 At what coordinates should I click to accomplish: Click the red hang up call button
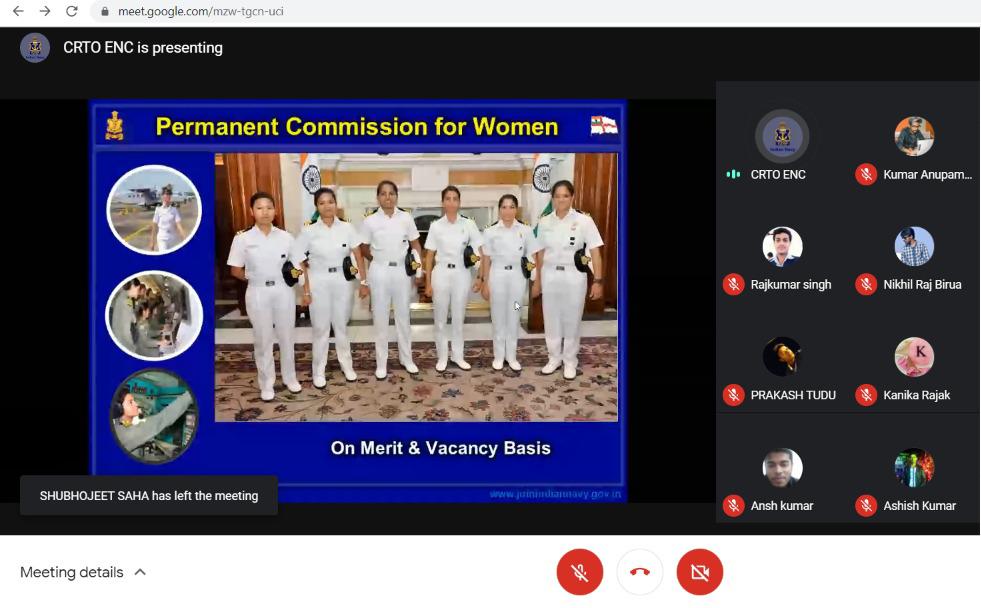[640, 572]
